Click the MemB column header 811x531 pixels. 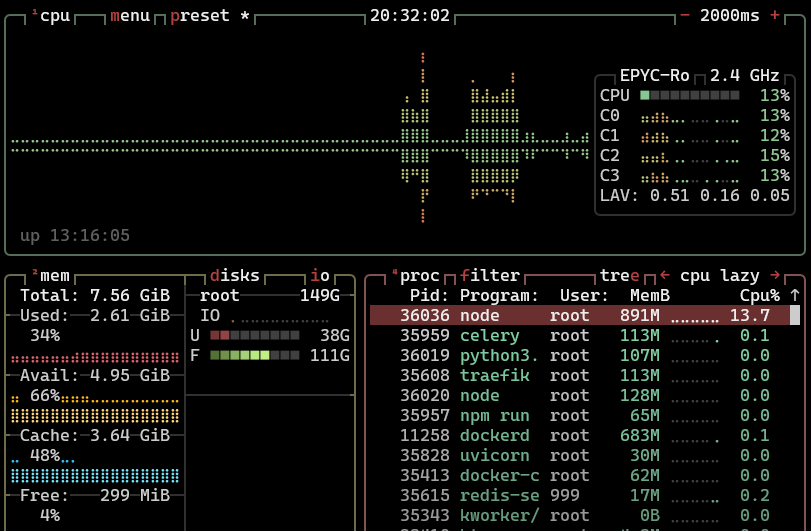(650, 295)
